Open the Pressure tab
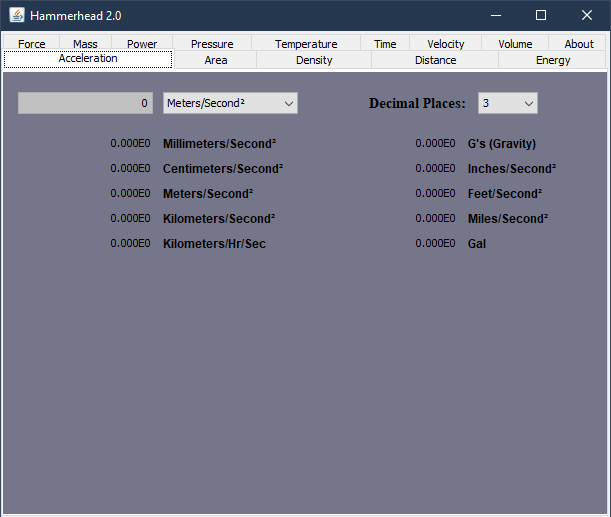This screenshot has height=517, width=611. [x=212, y=44]
